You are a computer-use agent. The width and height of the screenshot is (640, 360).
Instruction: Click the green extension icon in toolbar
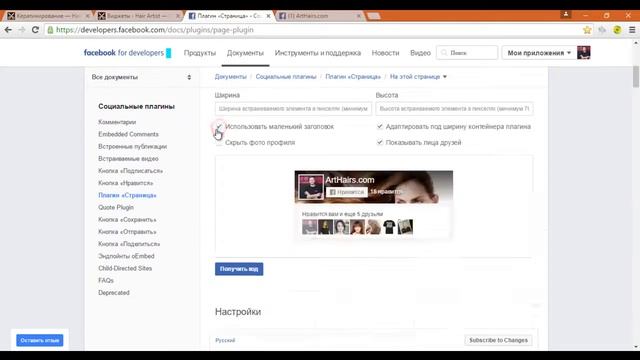(x=617, y=30)
